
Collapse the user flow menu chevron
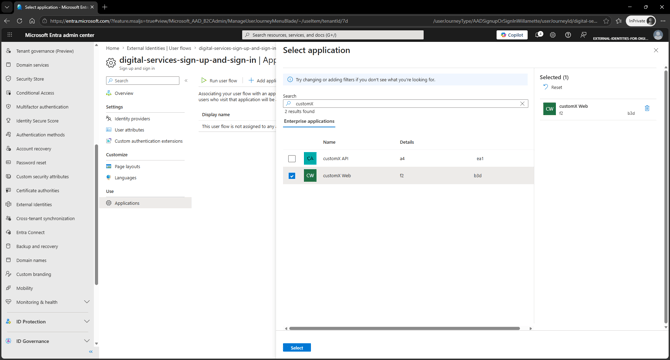(186, 81)
